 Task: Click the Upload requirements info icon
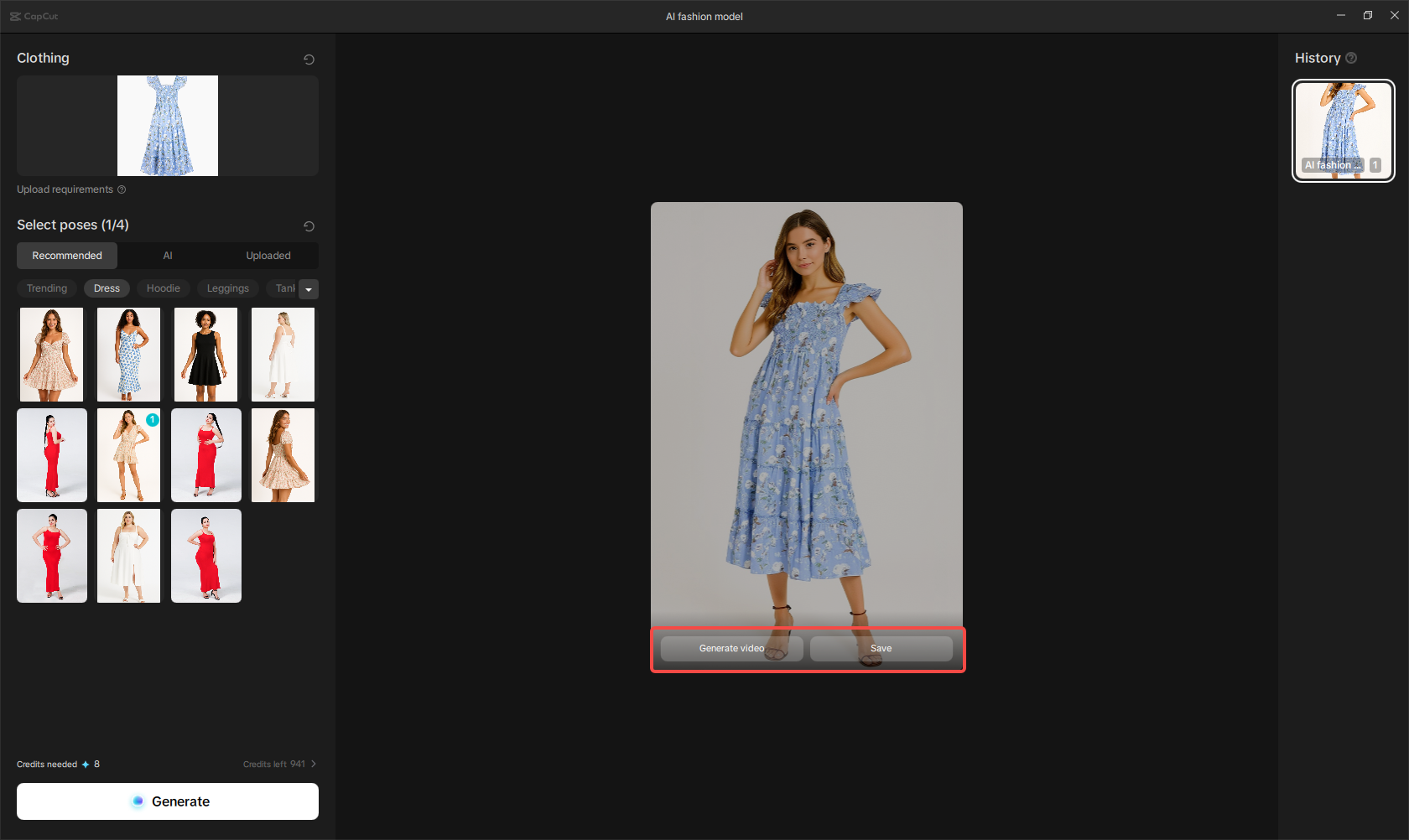[122, 189]
